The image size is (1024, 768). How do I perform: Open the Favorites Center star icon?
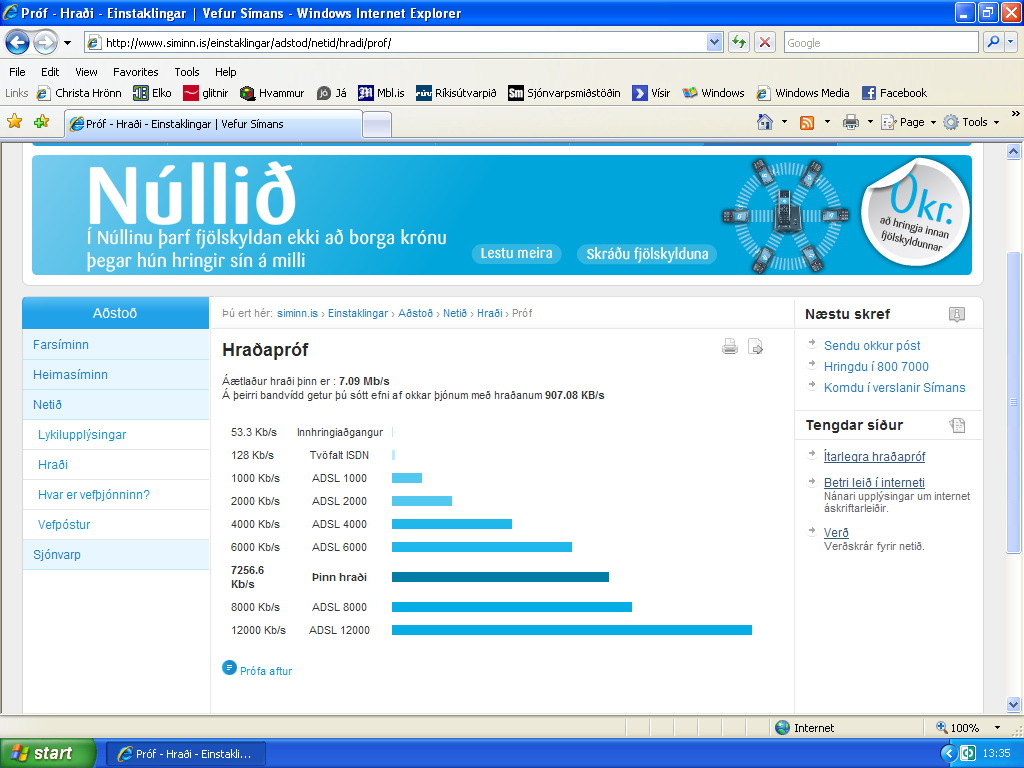[x=15, y=122]
